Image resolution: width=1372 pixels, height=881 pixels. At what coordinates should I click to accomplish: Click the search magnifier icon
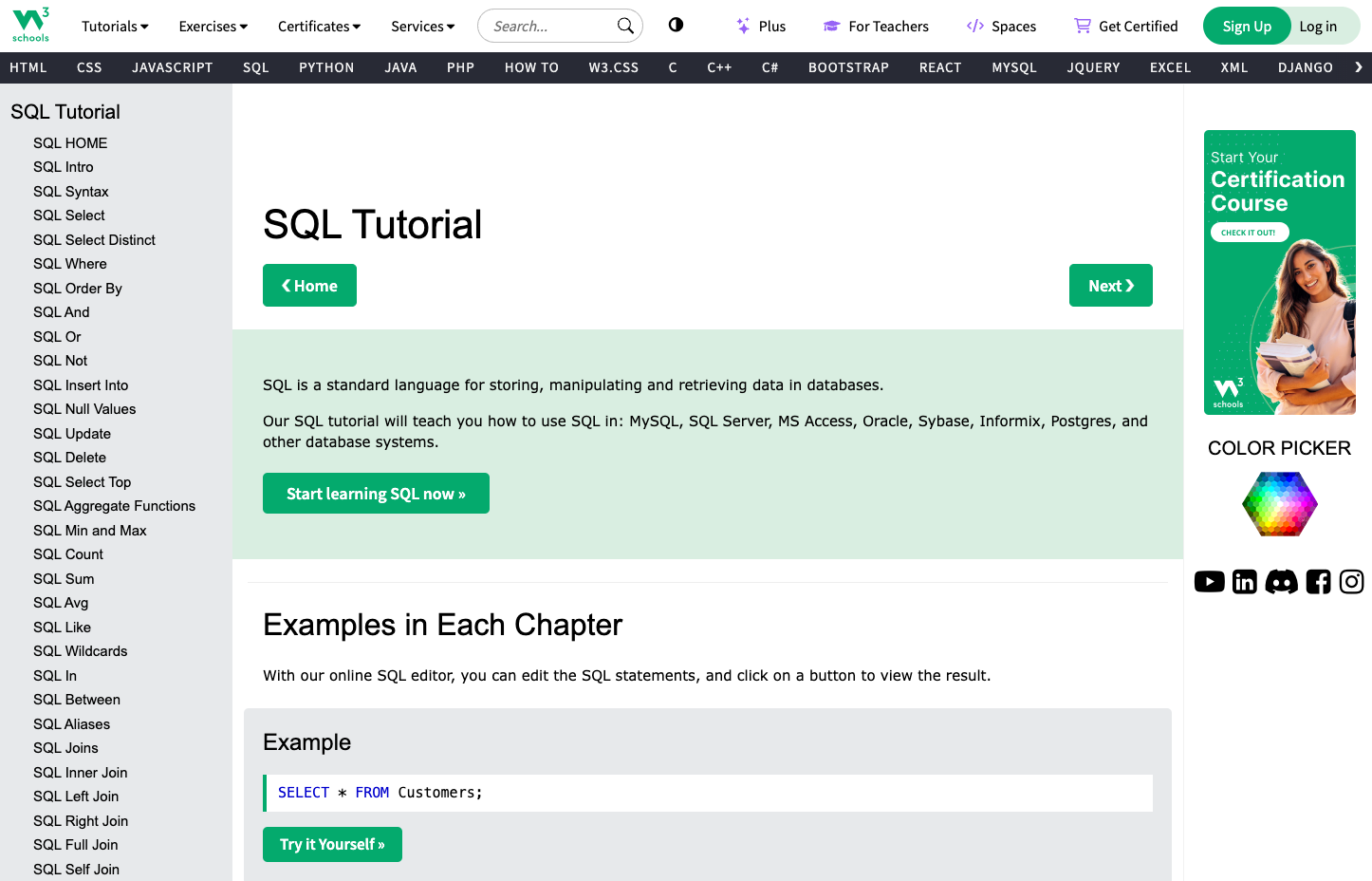coord(625,26)
